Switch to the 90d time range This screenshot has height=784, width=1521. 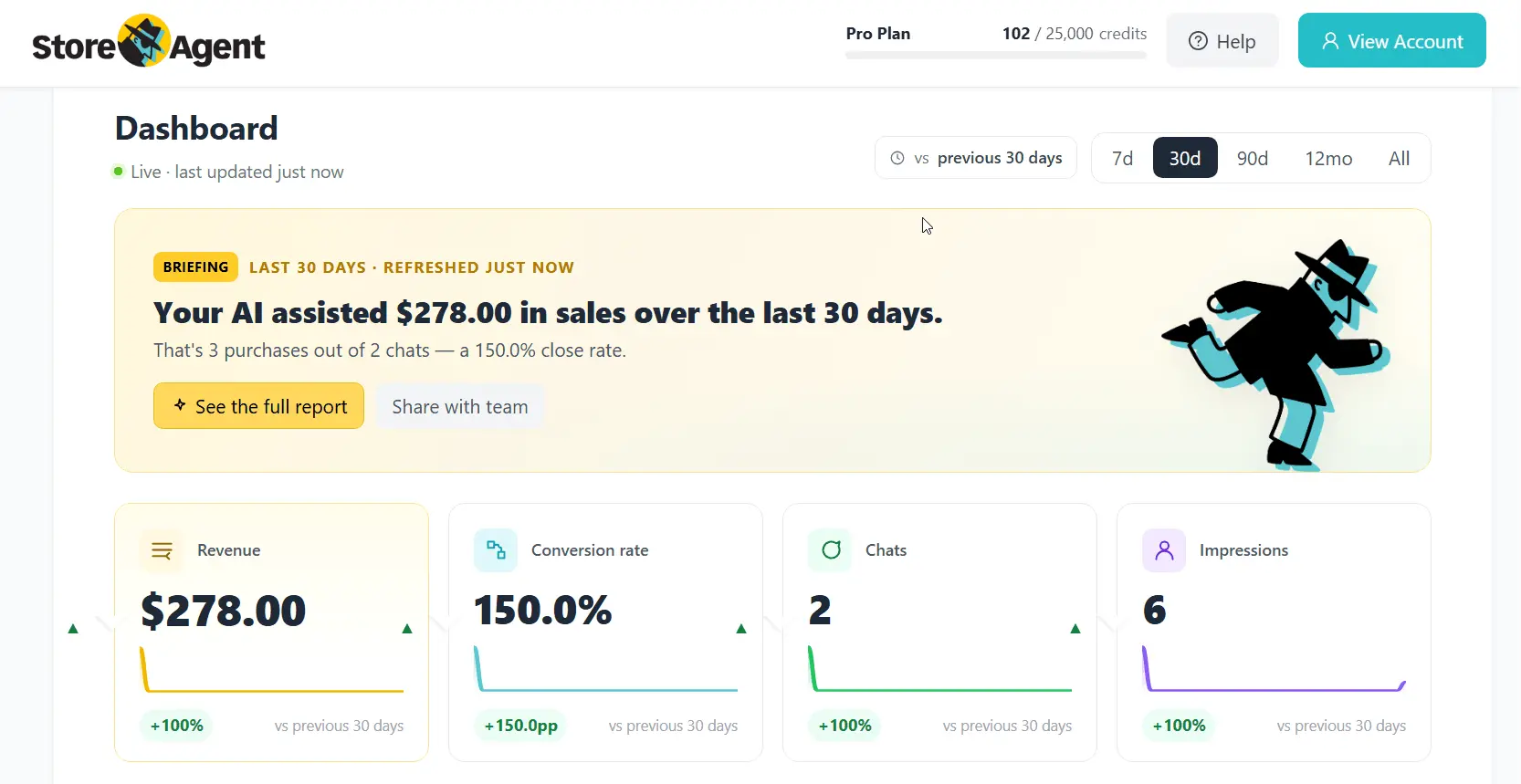[x=1253, y=158]
